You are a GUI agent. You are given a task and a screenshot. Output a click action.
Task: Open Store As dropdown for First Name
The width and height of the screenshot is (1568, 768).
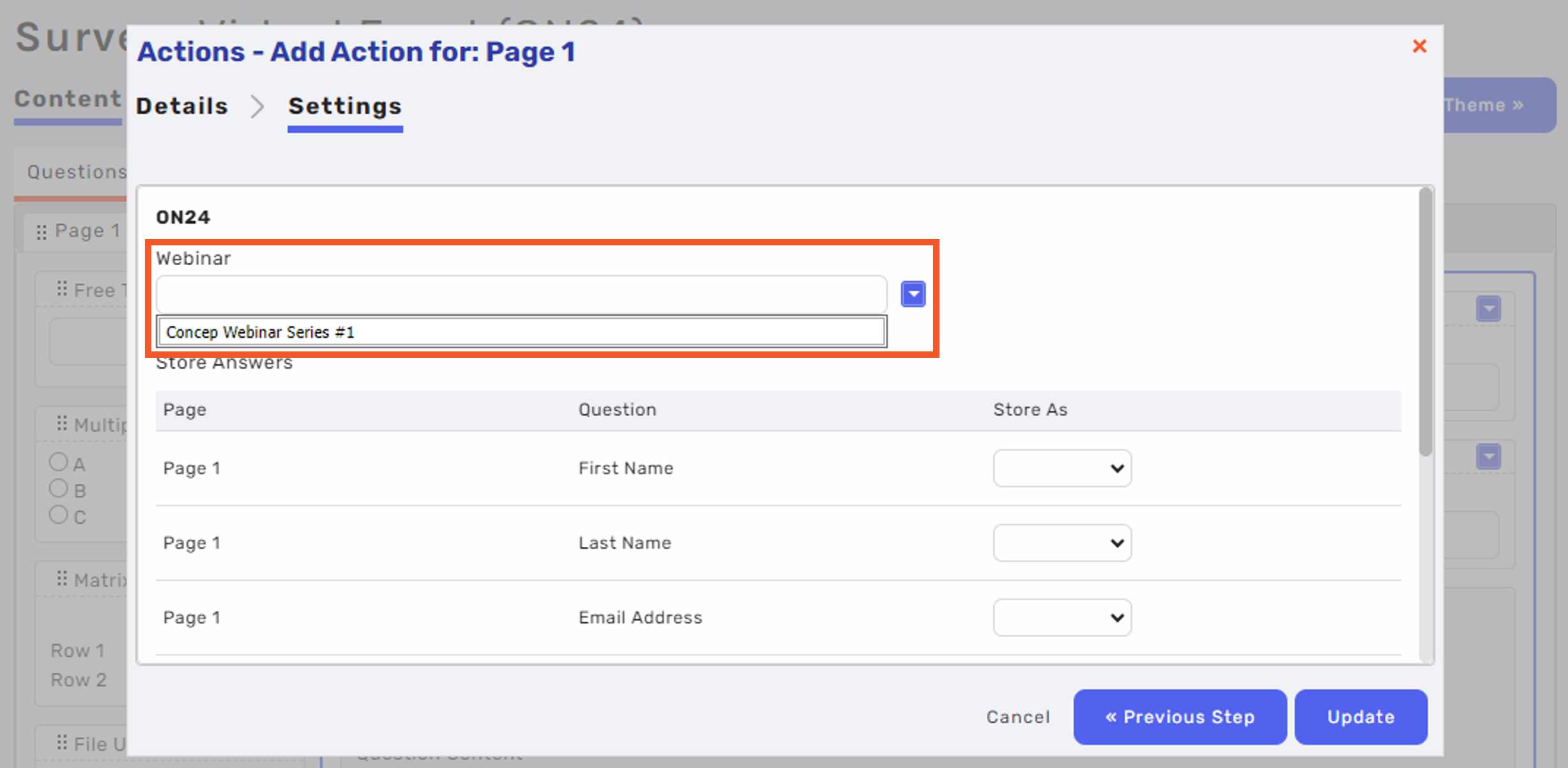coord(1062,468)
